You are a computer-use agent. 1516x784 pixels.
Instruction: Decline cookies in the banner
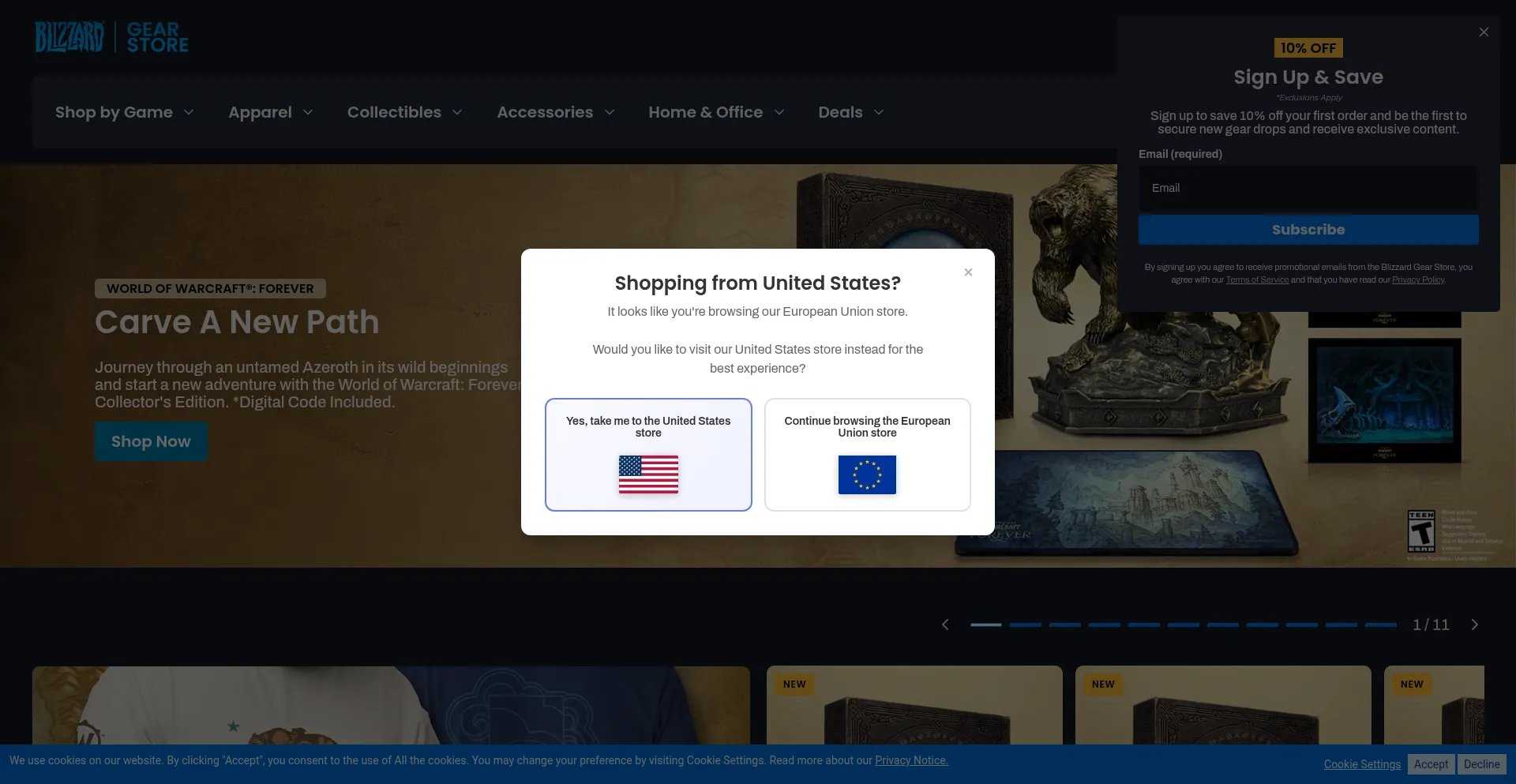pyautogui.click(x=1481, y=764)
